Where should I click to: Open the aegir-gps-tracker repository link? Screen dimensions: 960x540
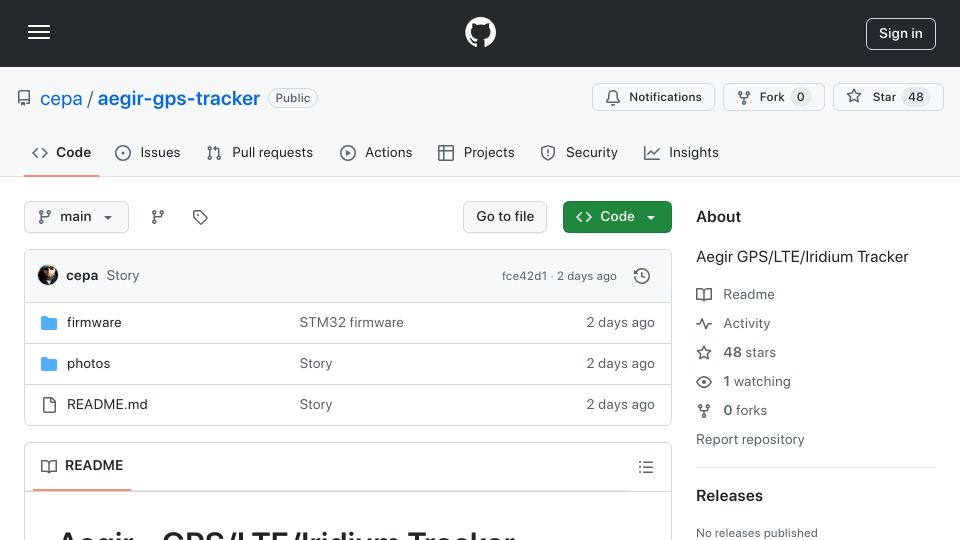pyautogui.click(x=179, y=98)
